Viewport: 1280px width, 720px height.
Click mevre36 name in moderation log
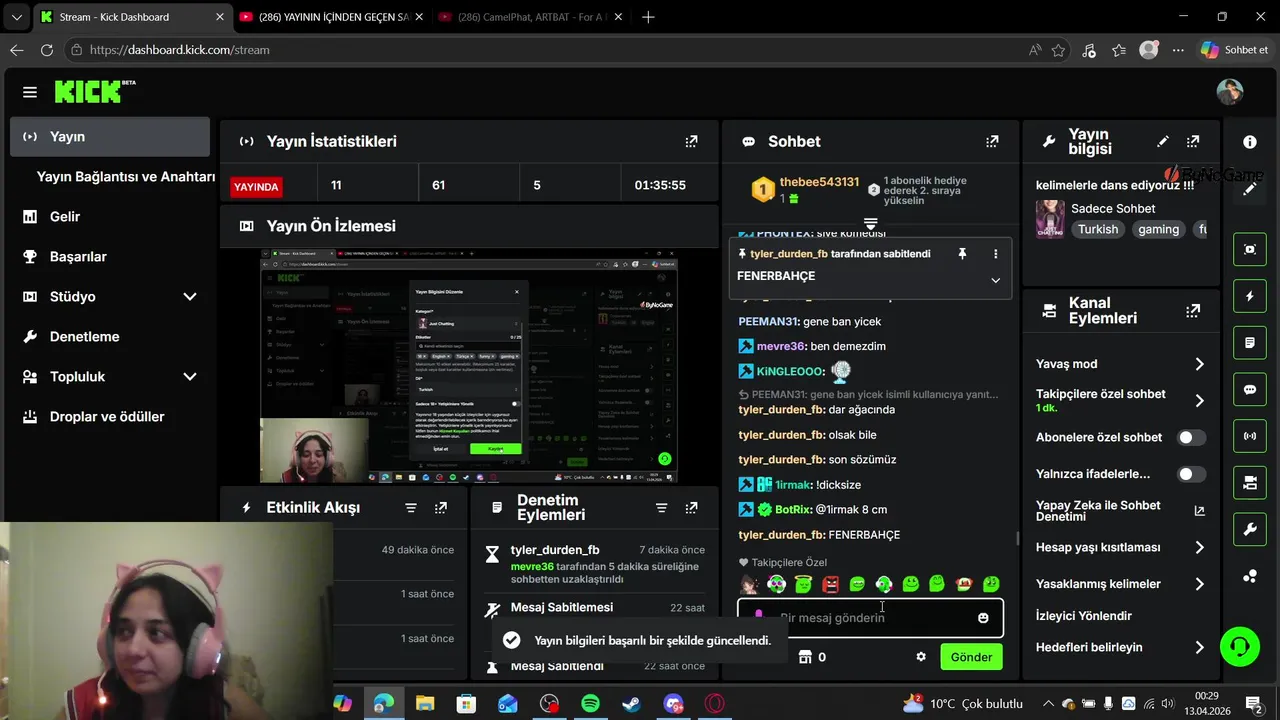coord(532,566)
